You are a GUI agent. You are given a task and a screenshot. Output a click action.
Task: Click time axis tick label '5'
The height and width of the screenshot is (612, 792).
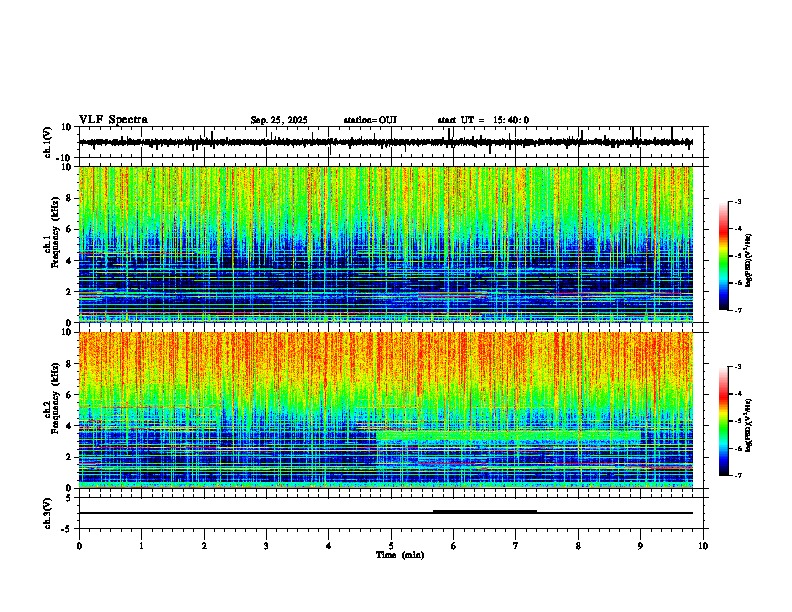coord(391,546)
